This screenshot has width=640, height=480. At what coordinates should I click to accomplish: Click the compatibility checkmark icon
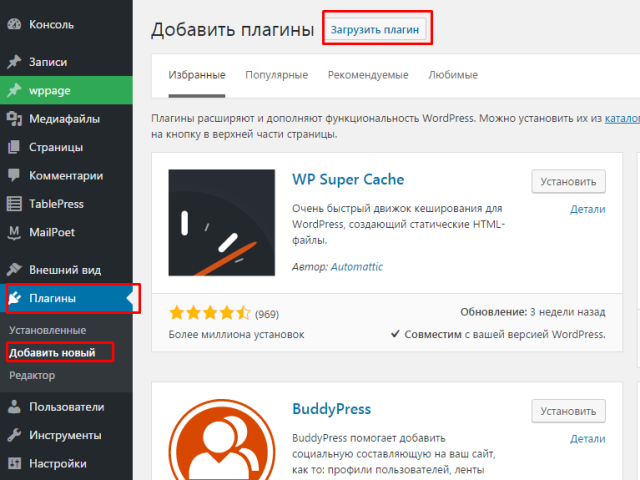pyautogui.click(x=395, y=334)
